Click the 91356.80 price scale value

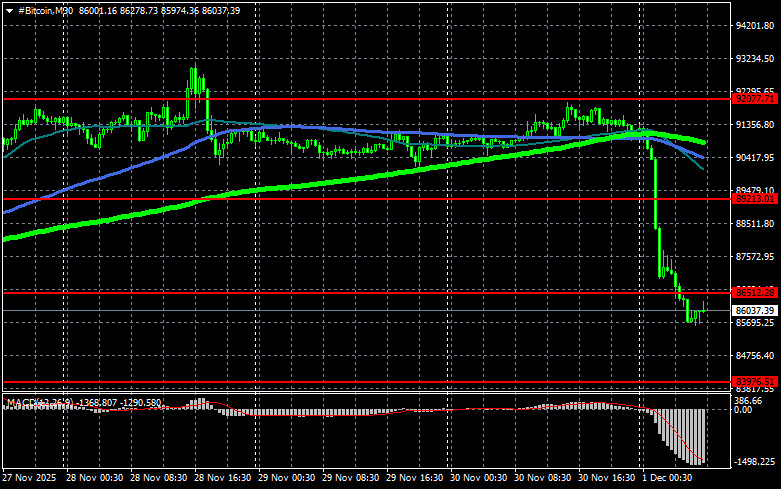point(755,124)
